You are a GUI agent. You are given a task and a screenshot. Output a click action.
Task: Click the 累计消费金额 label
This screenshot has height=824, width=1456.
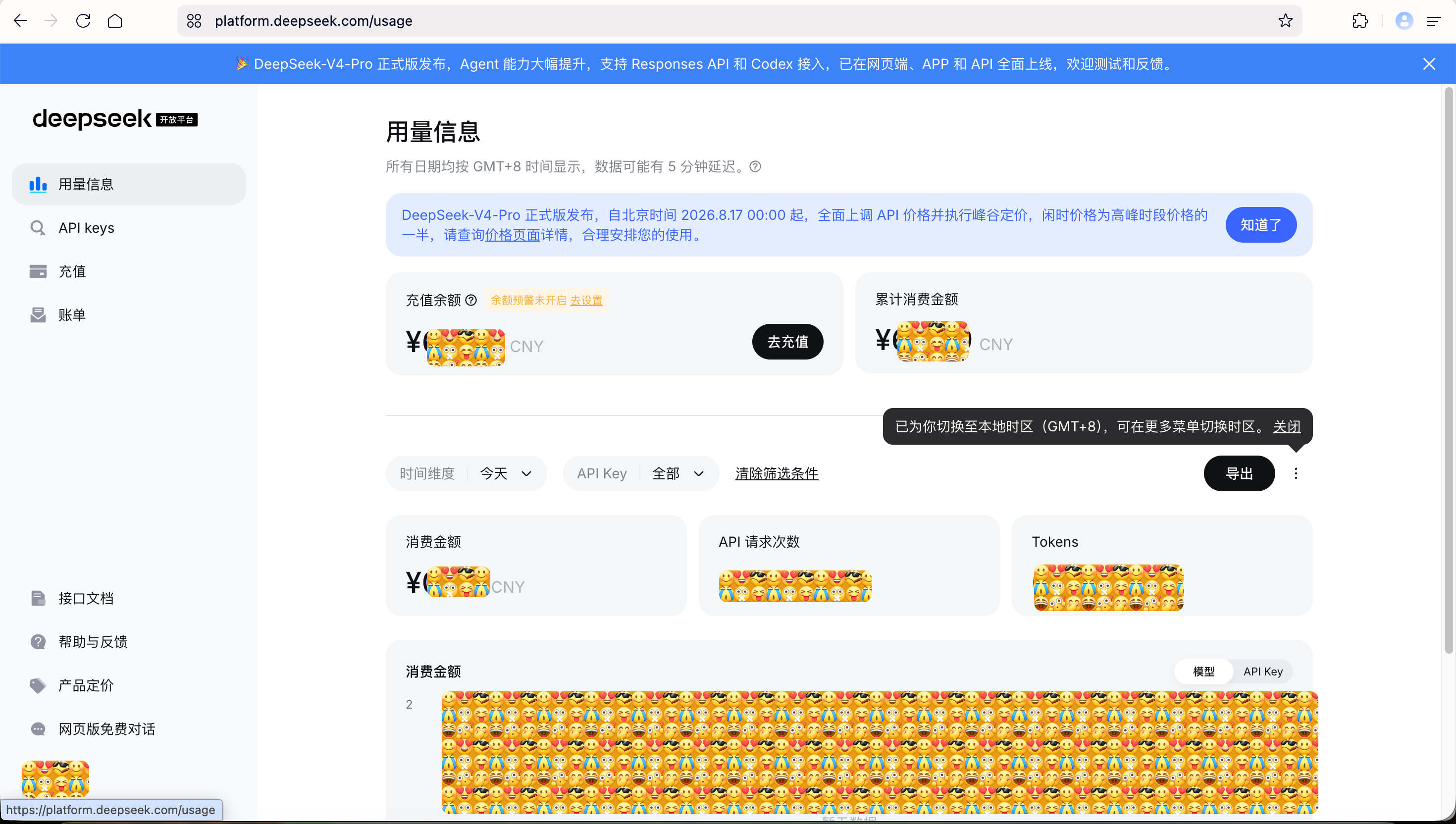pyautogui.click(x=917, y=300)
